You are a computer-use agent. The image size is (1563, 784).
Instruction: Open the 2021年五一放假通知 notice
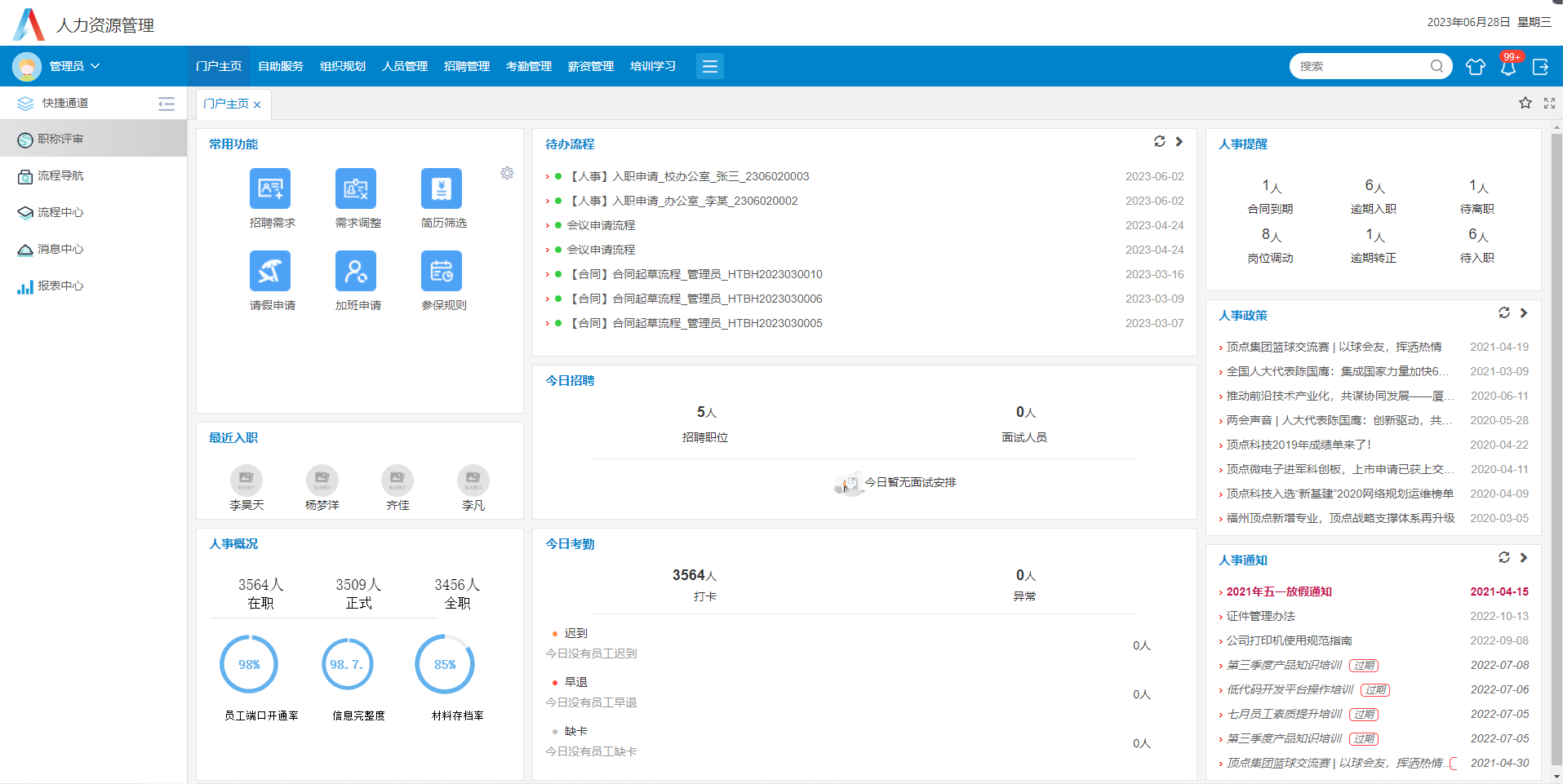click(1279, 591)
